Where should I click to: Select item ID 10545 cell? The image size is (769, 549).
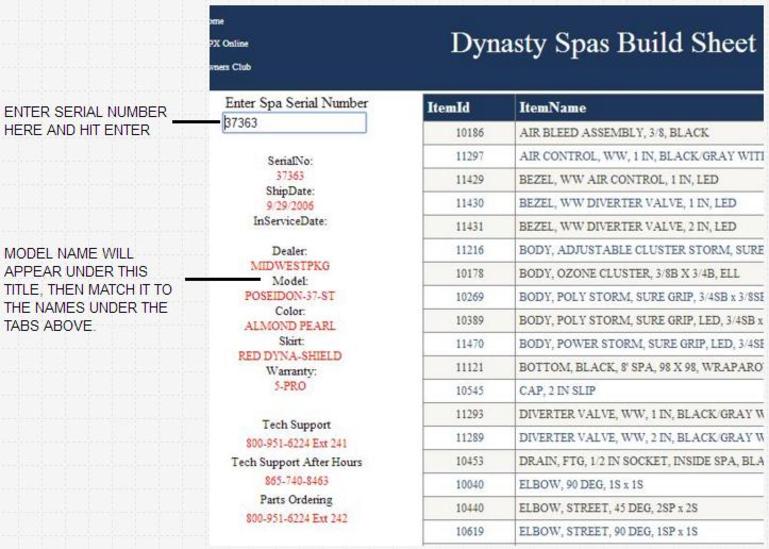click(469, 391)
